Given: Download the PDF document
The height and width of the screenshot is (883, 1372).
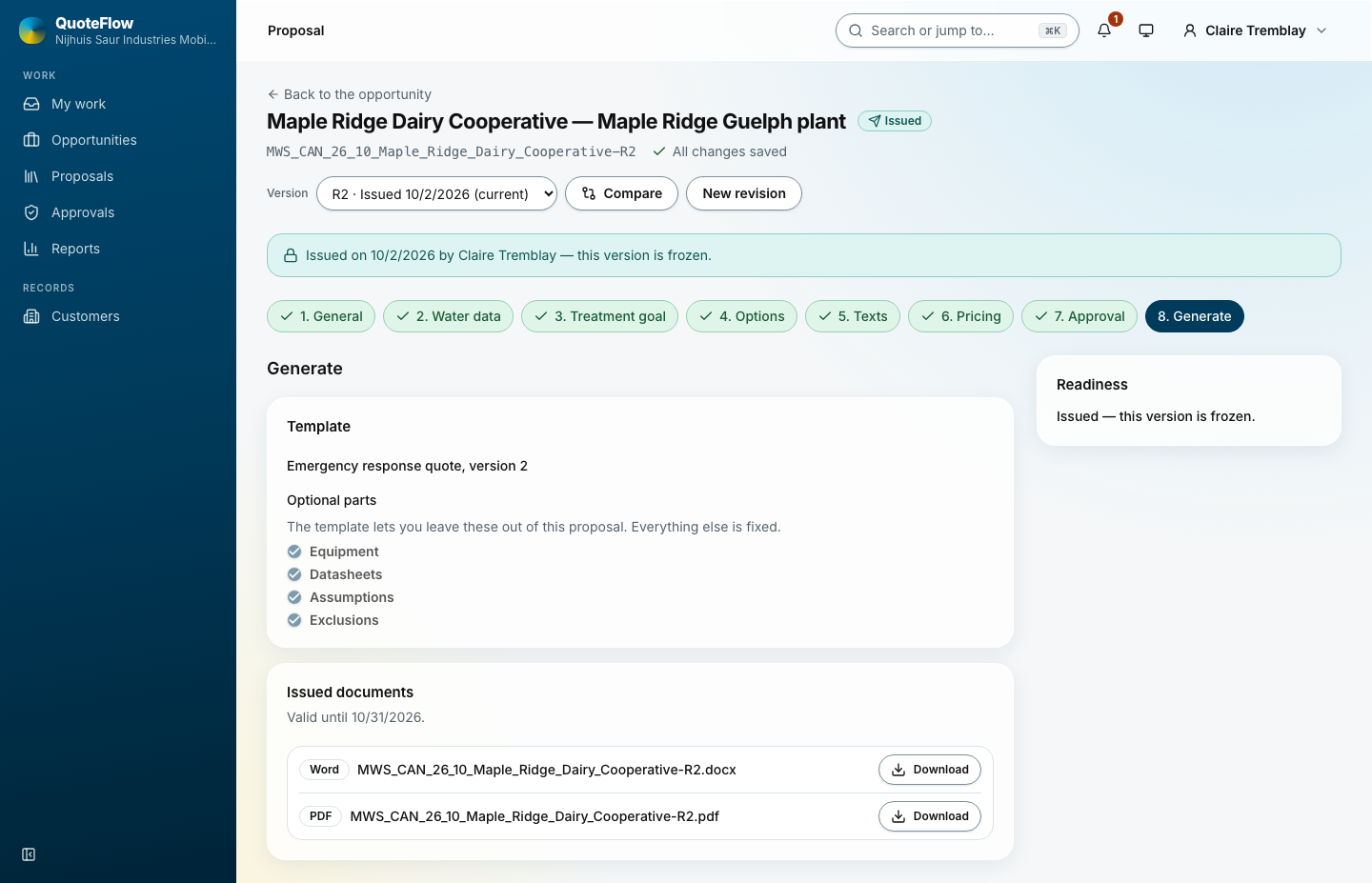Looking at the screenshot, I should (x=930, y=816).
